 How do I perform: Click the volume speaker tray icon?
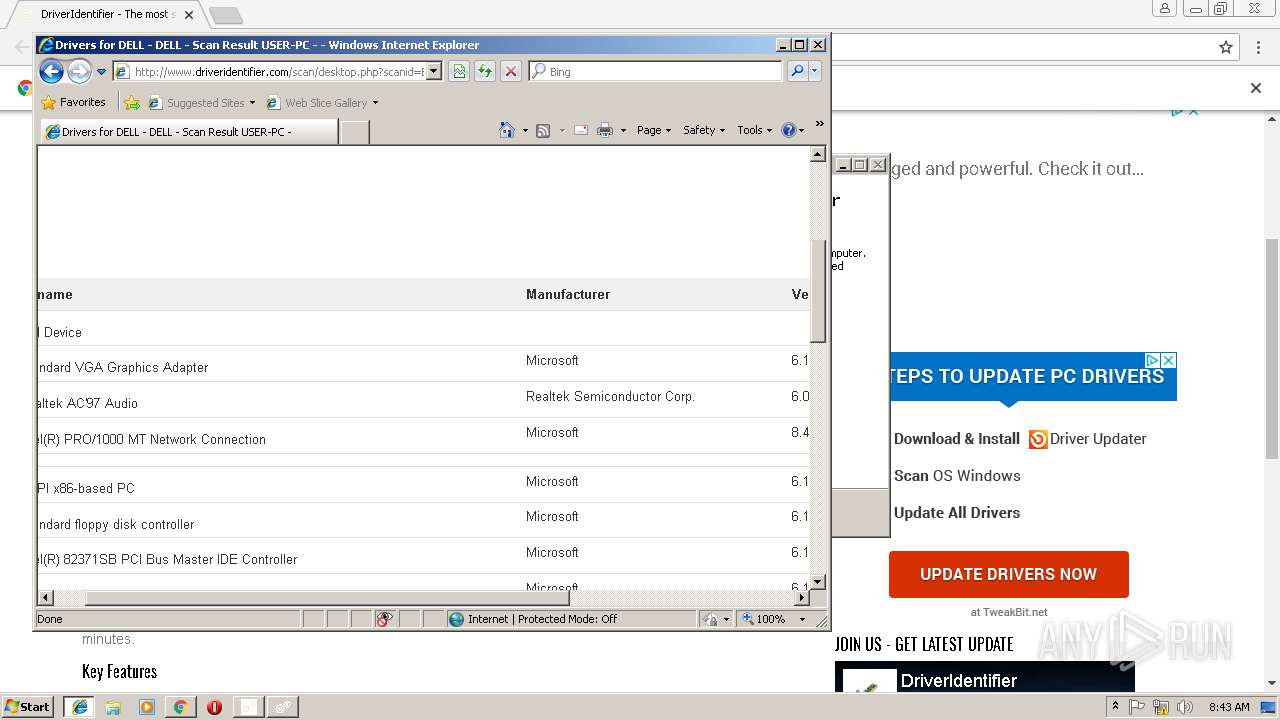tap(1185, 706)
